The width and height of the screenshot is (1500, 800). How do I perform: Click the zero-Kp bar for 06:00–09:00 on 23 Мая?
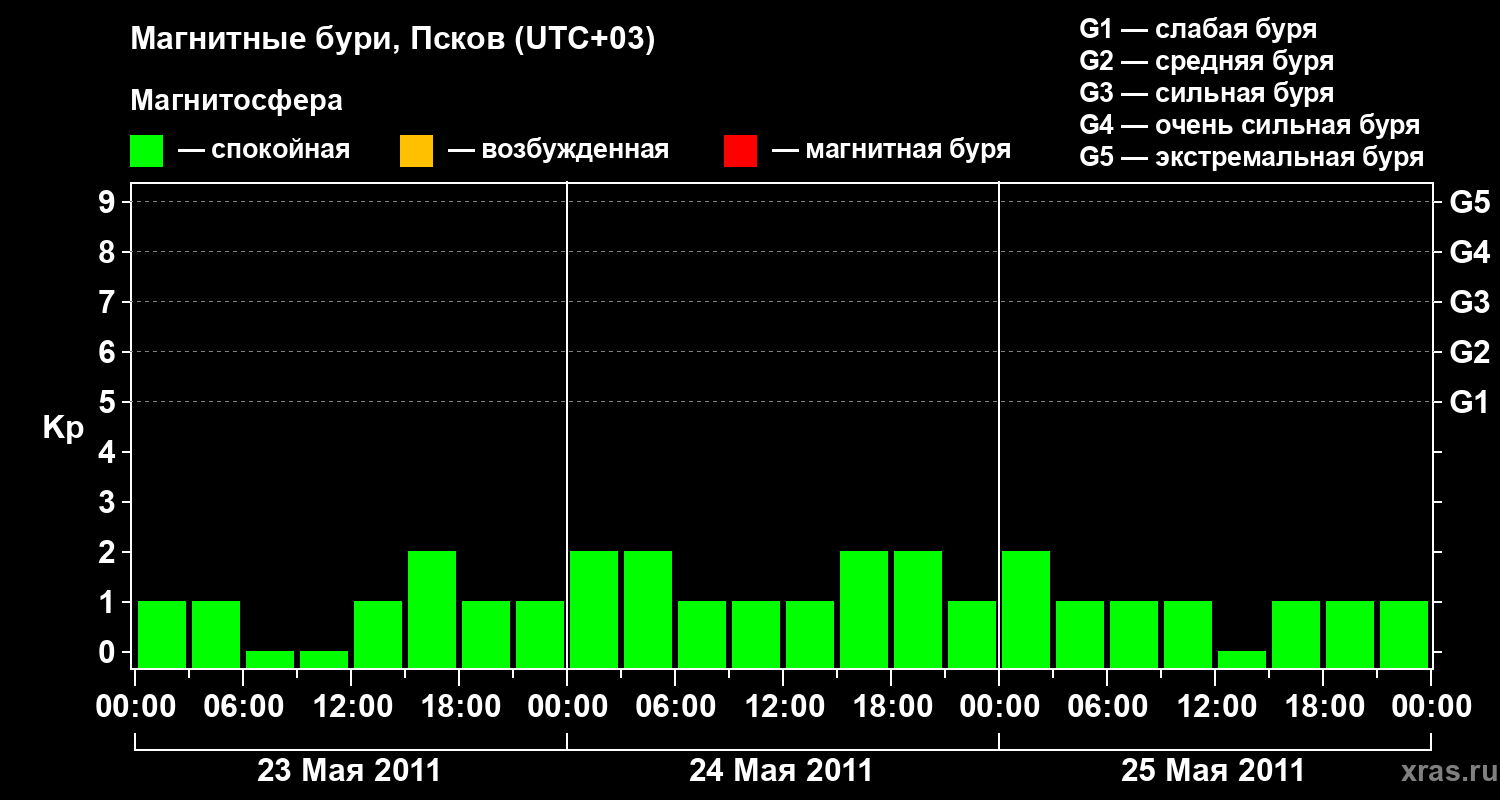tap(270, 659)
